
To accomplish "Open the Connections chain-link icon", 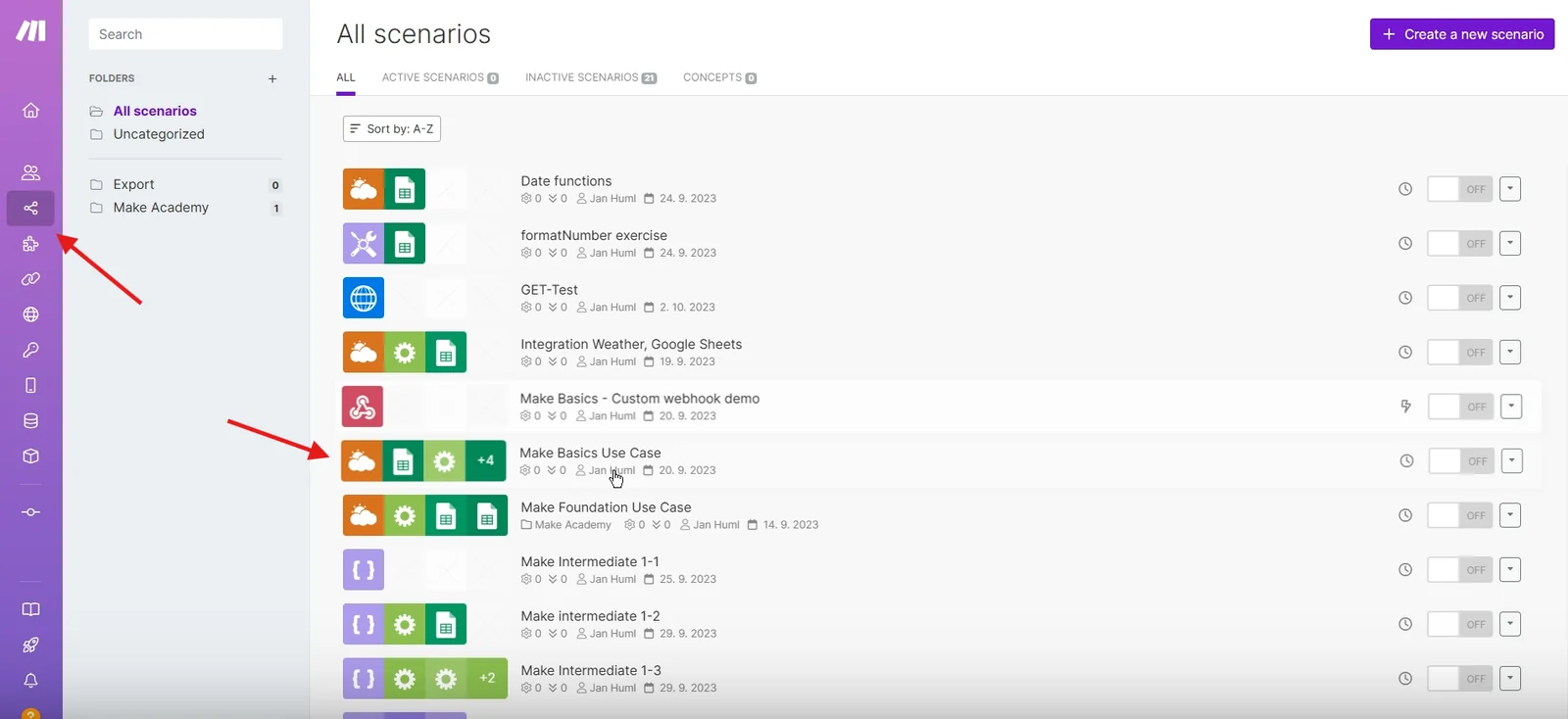I will (31, 279).
